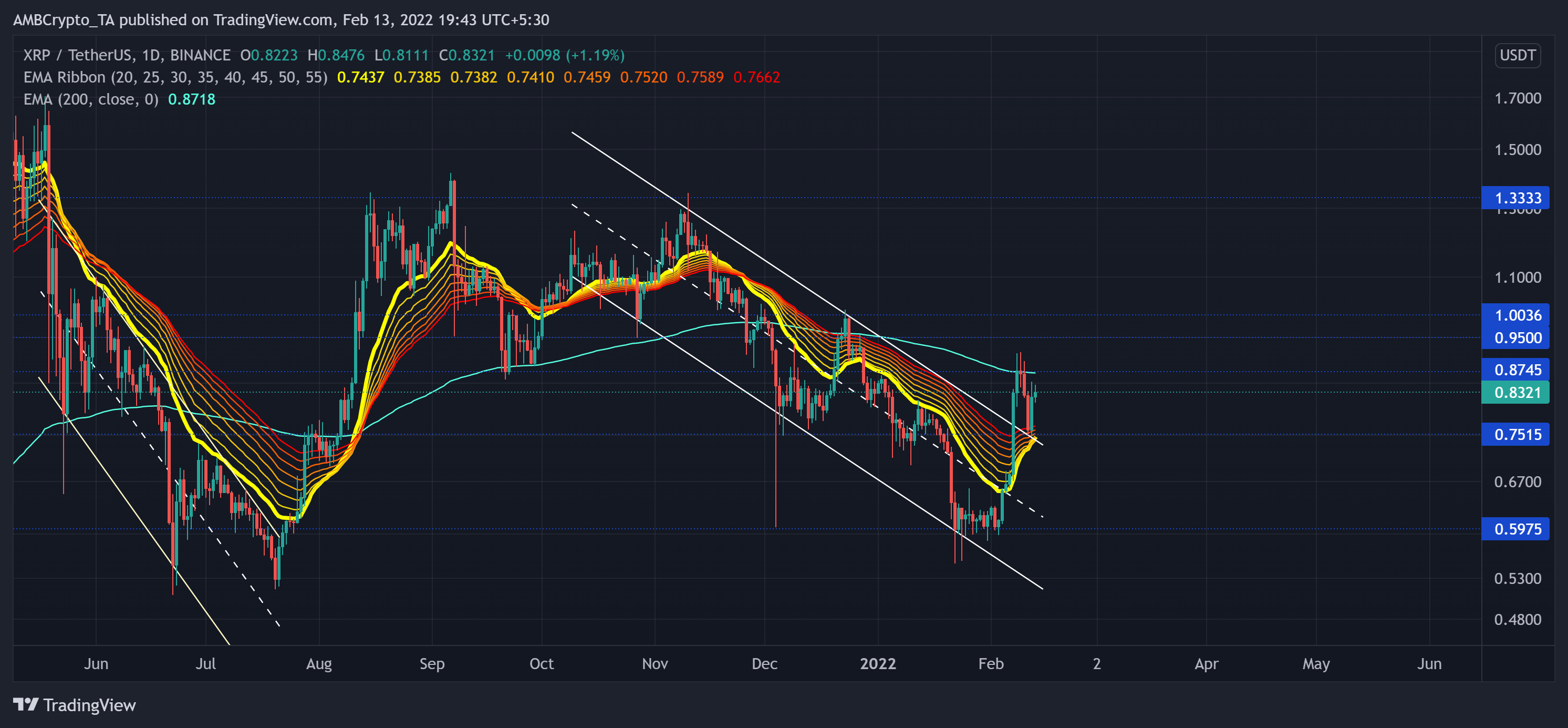
Task: Click the Apr label on time axis
Action: pos(1207,663)
